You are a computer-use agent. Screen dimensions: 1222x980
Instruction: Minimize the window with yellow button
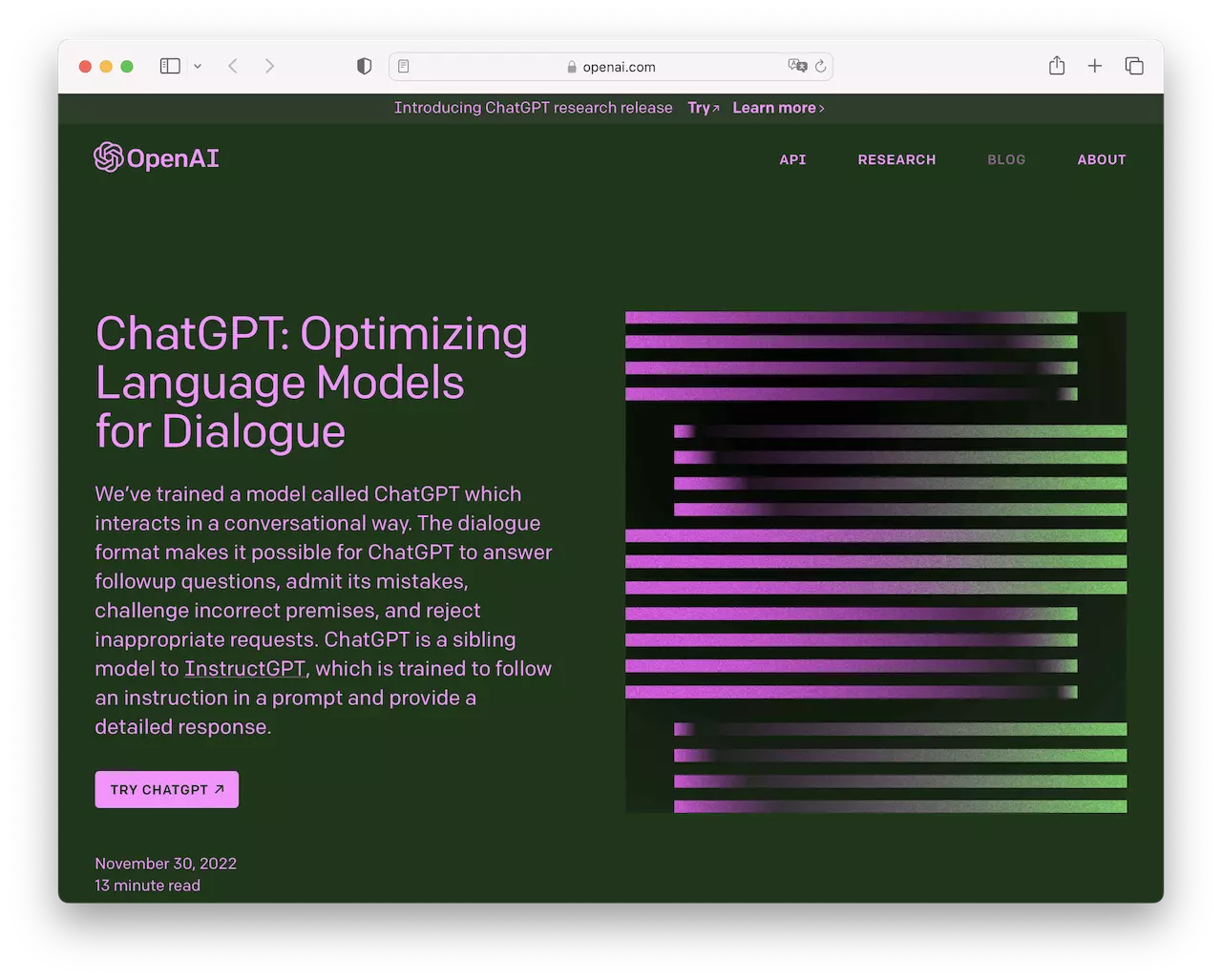(x=106, y=66)
